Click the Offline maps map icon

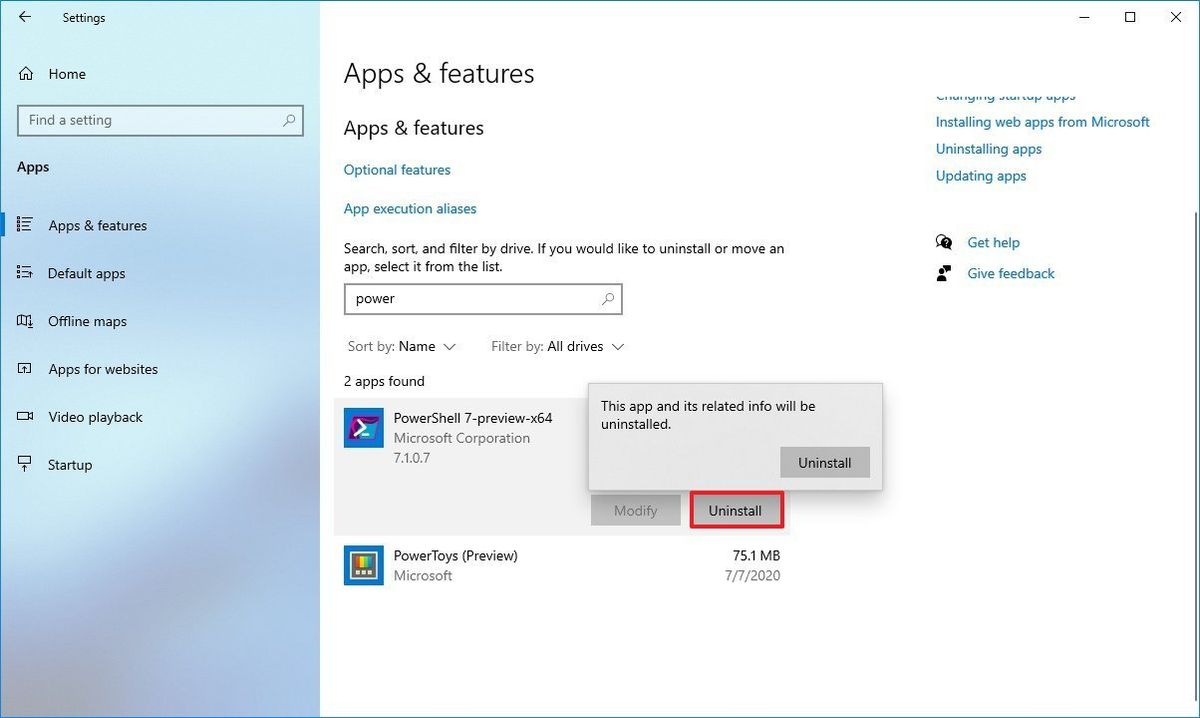click(26, 321)
